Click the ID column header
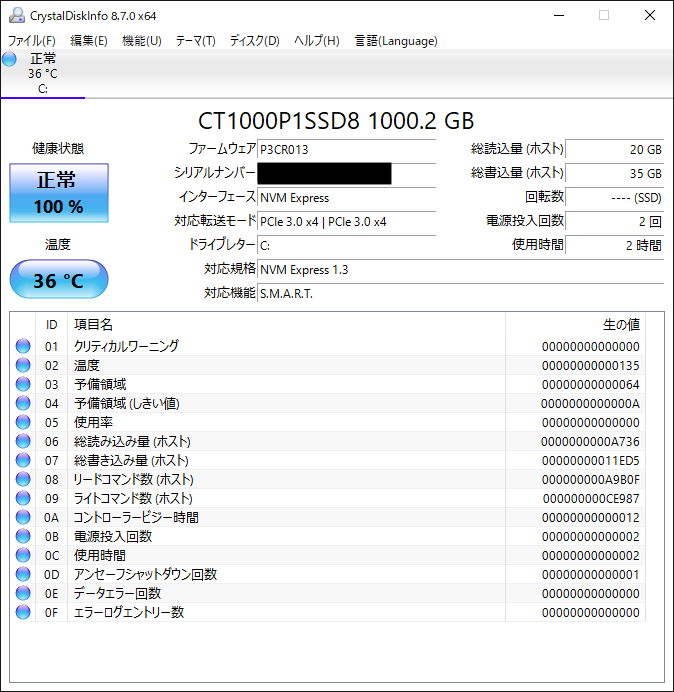 pos(52,325)
